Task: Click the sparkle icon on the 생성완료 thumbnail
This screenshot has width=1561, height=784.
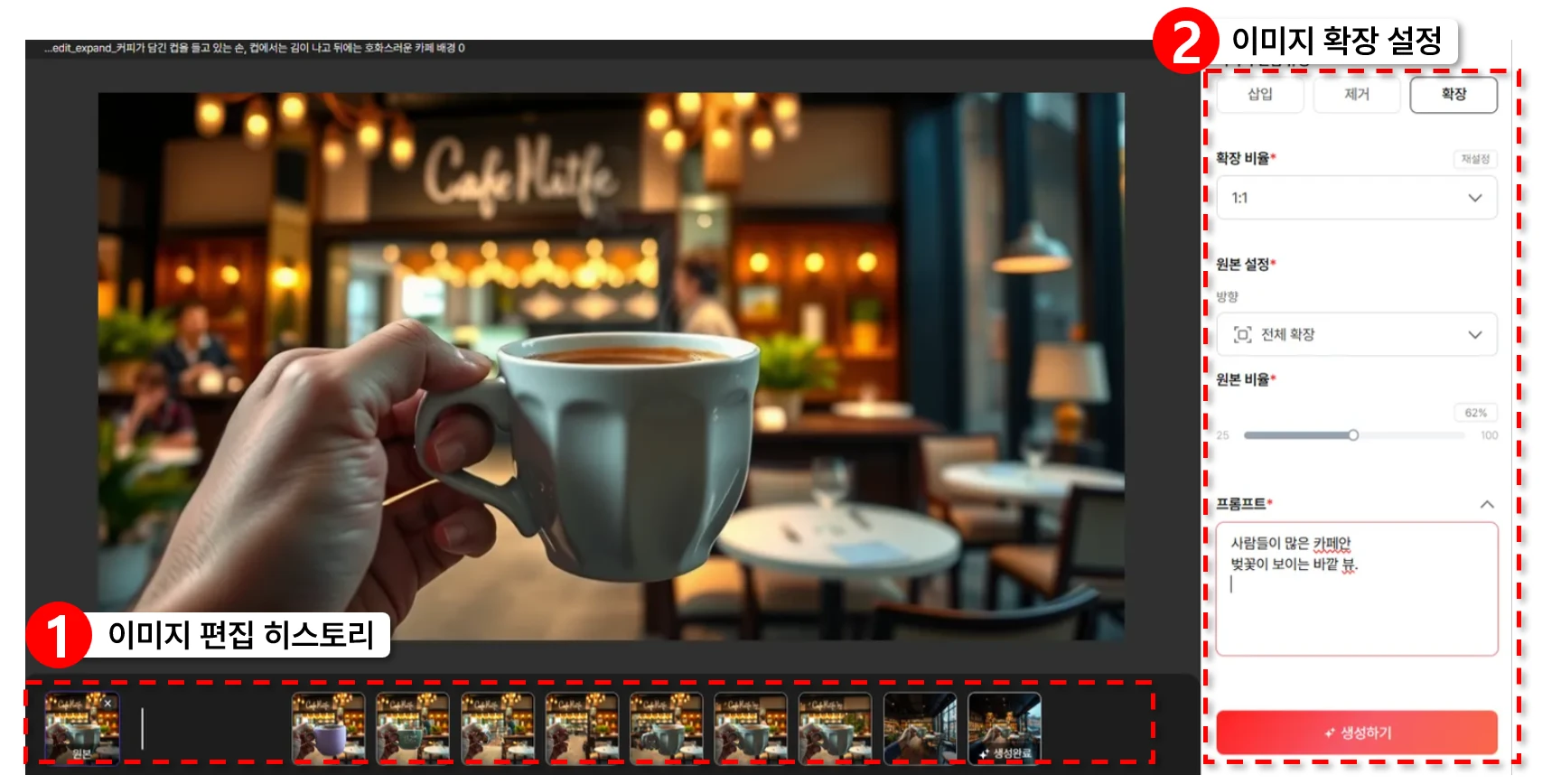Action: click(x=984, y=753)
